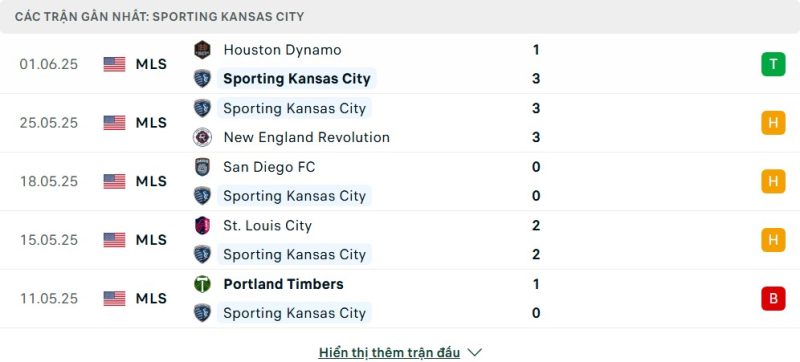Open San Diego FC team name

pyautogui.click(x=269, y=167)
